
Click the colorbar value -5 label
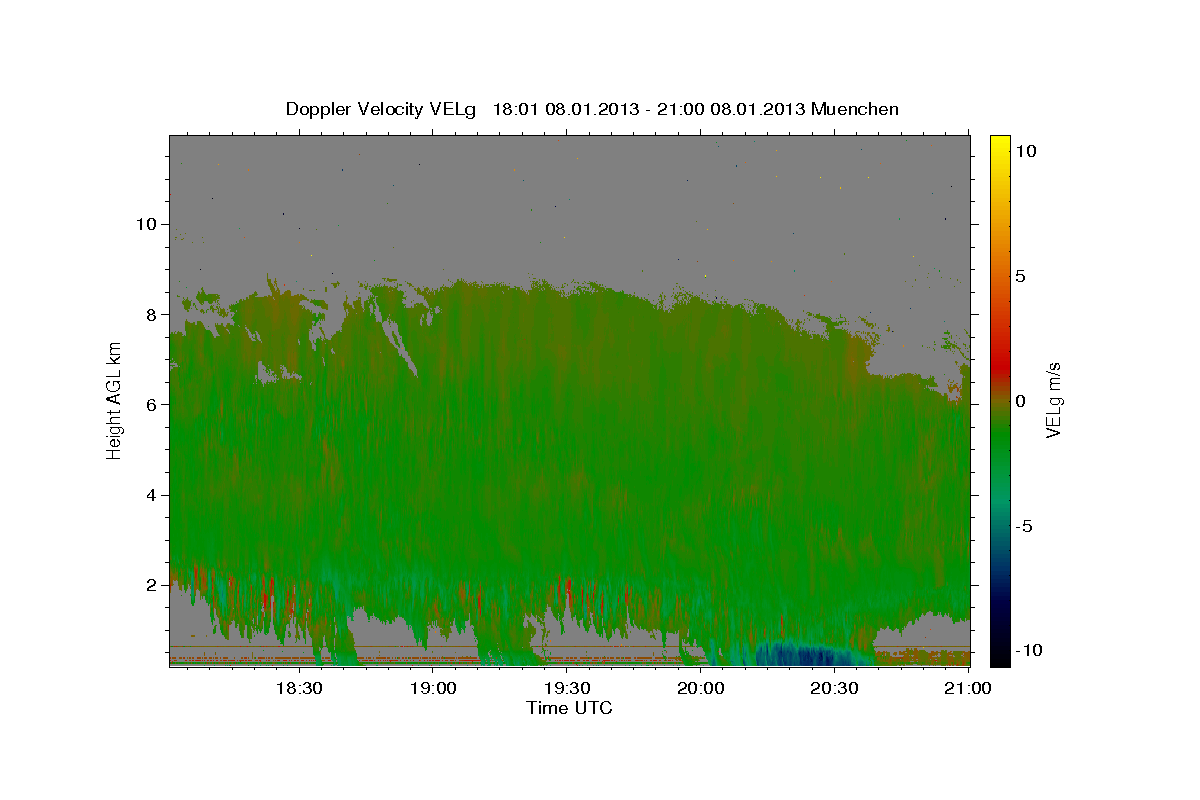(1024, 526)
